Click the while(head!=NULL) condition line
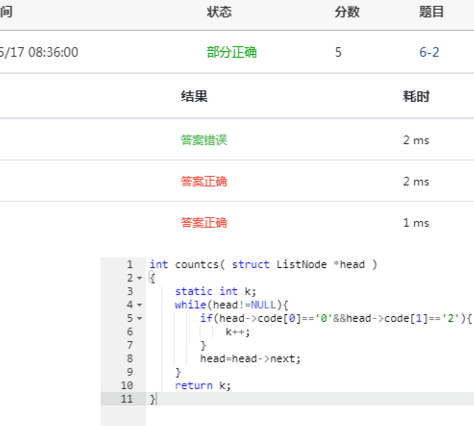474x426 pixels. click(x=231, y=305)
